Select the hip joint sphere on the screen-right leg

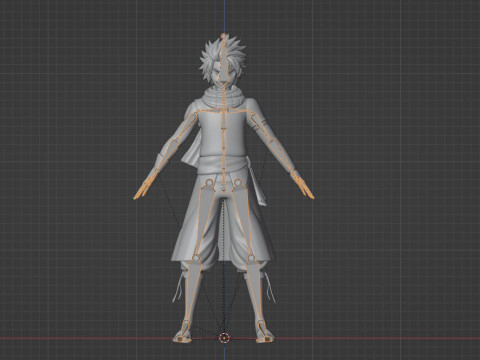[x=239, y=183]
